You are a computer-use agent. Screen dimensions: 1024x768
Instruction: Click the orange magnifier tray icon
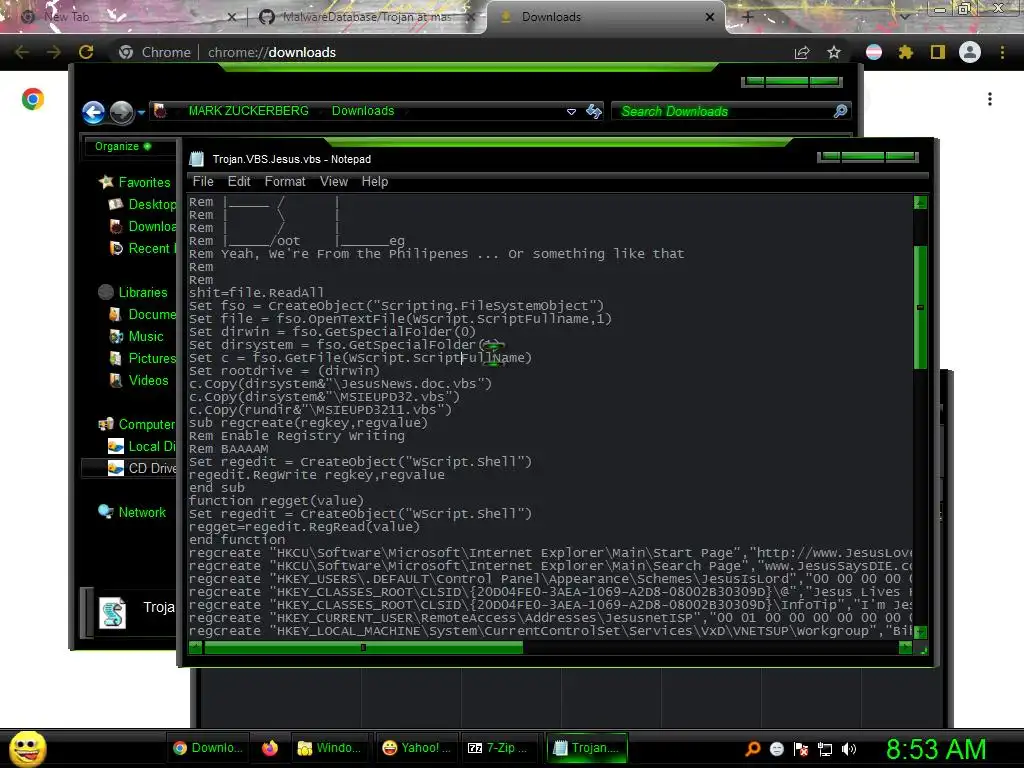coord(753,748)
